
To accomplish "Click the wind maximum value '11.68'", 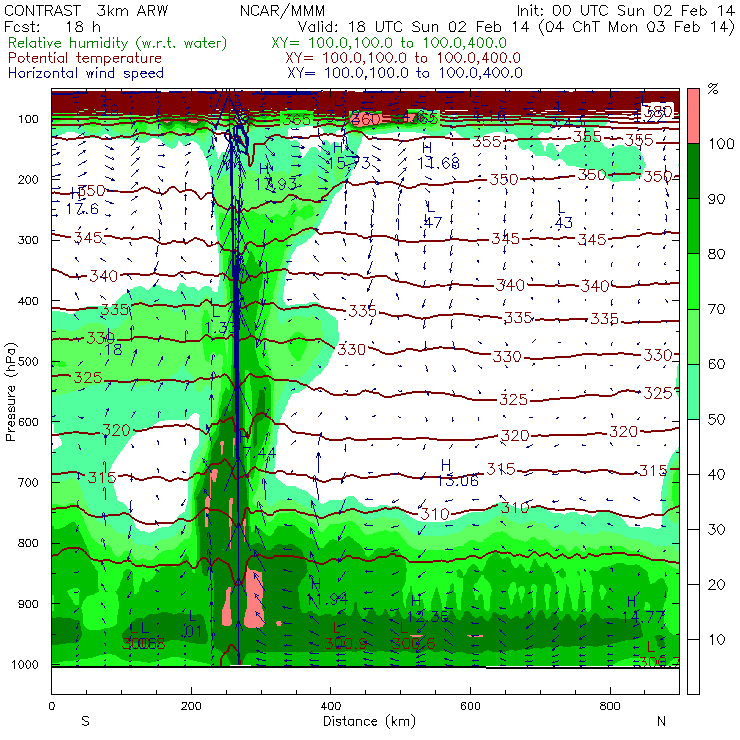I will click(438, 163).
